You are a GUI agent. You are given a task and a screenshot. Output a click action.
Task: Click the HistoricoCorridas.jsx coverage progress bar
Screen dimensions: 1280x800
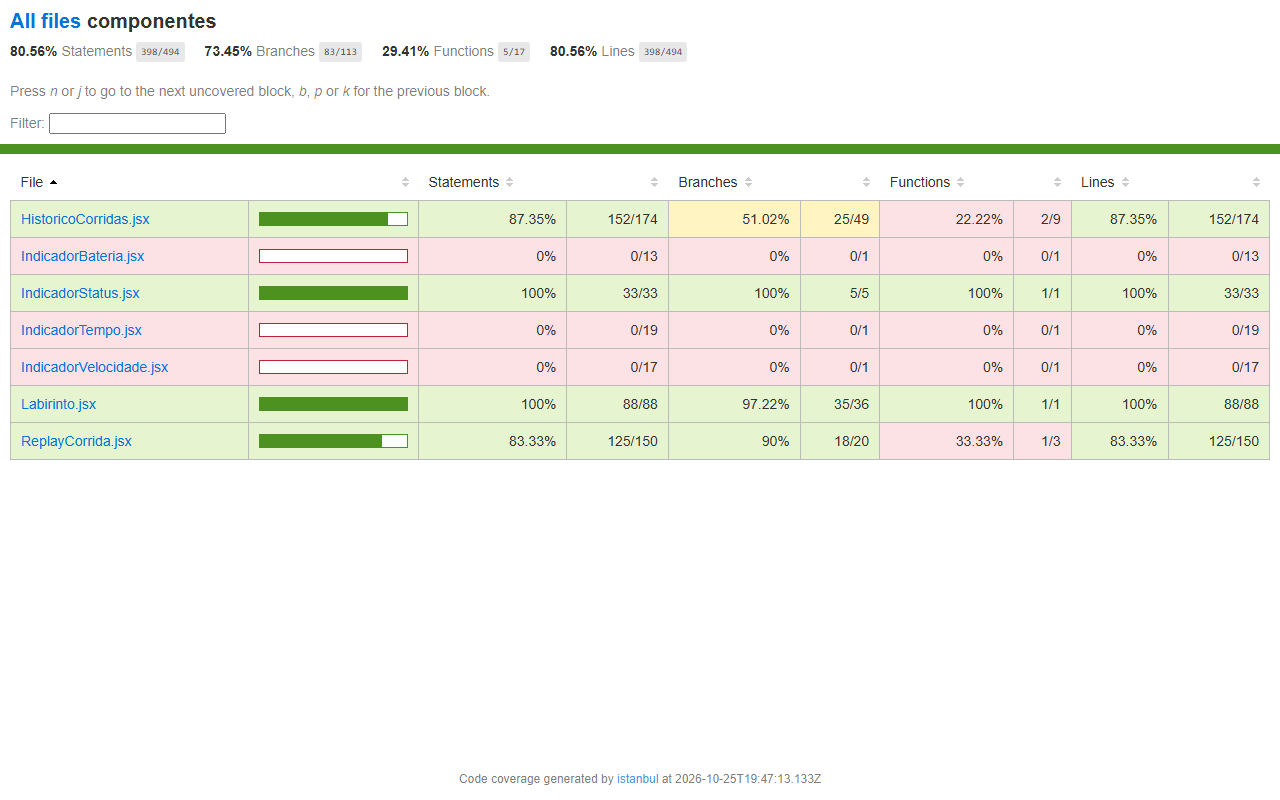(x=333, y=219)
